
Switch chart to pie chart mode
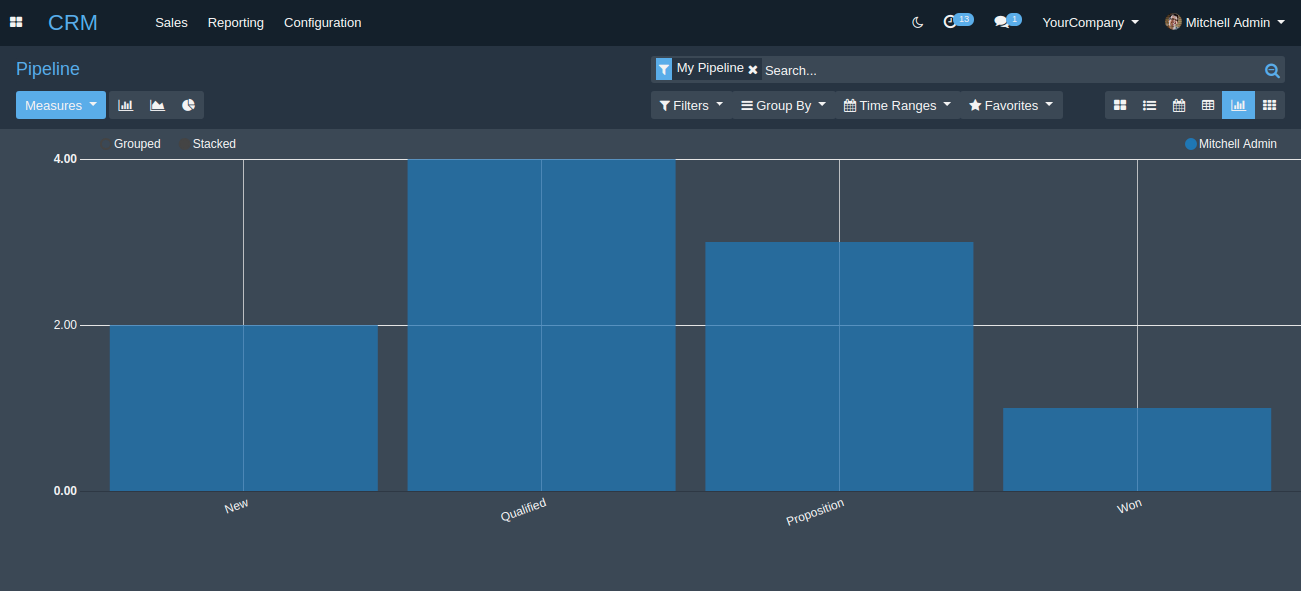click(188, 105)
